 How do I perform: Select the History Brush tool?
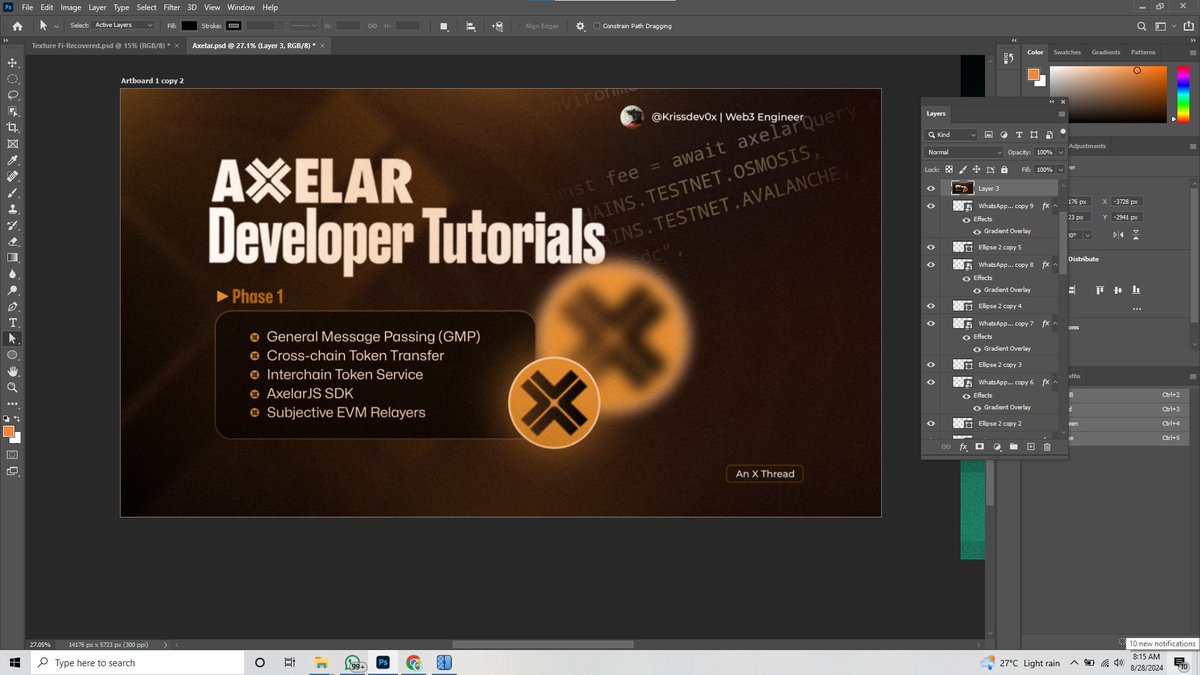pyautogui.click(x=13, y=225)
